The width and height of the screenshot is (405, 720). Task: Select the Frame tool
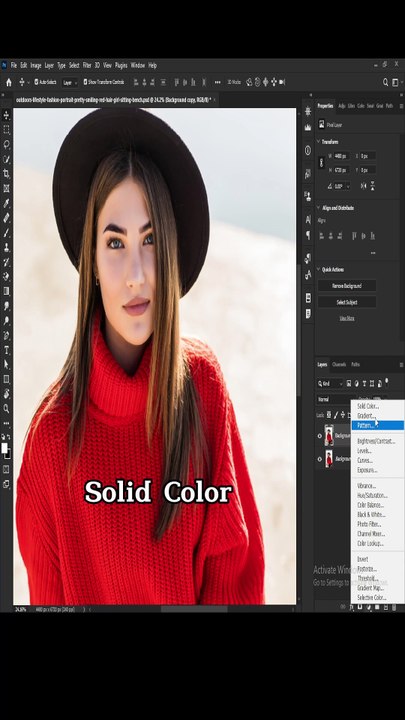click(6, 188)
